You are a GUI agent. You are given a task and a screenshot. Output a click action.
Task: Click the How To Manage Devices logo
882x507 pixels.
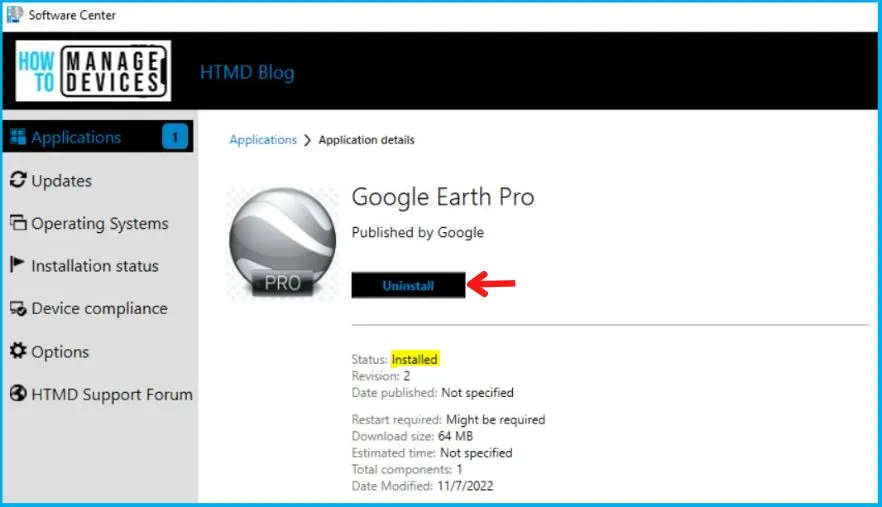pos(93,71)
